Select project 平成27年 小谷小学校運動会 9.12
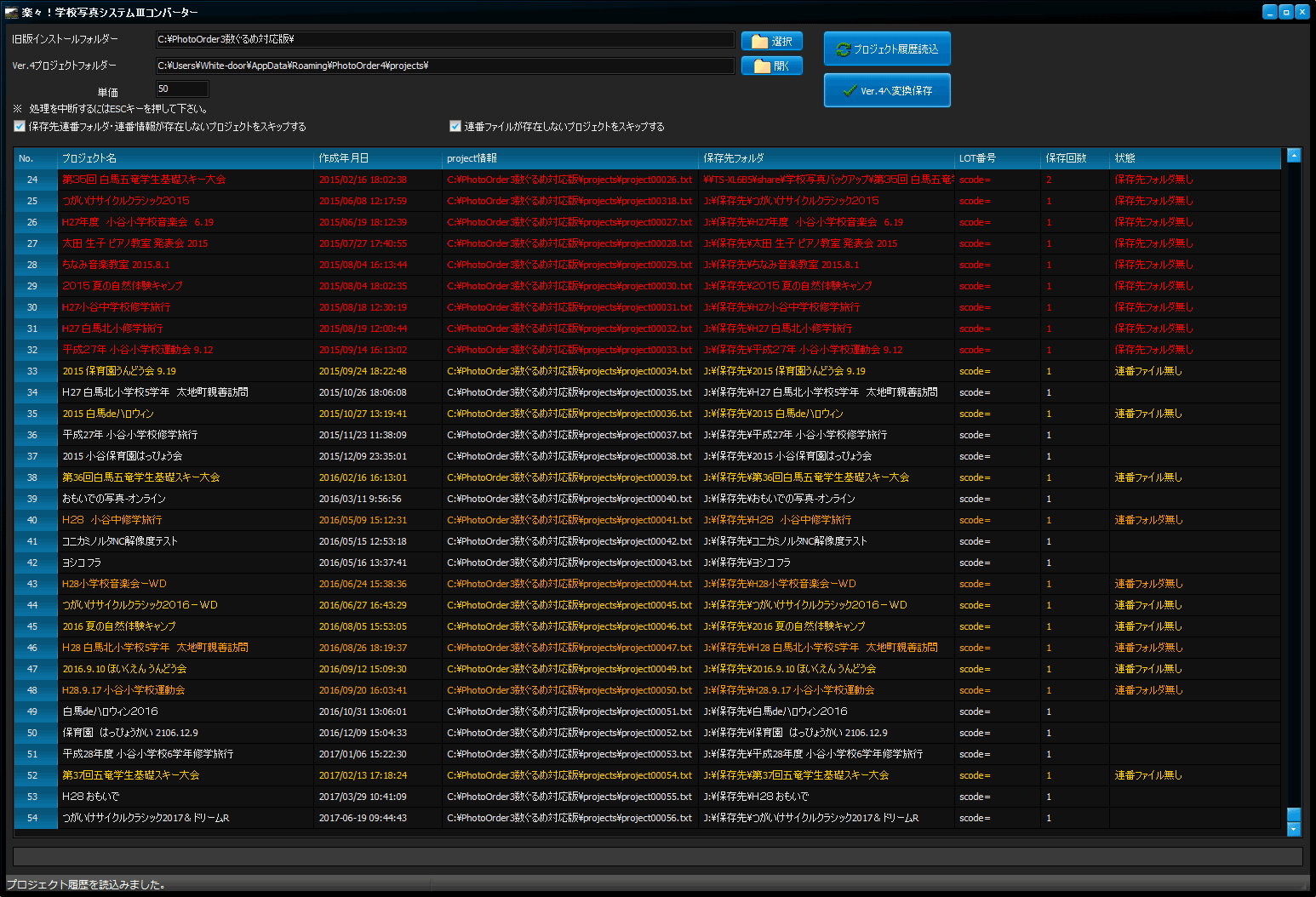The image size is (1316, 897). (137, 350)
